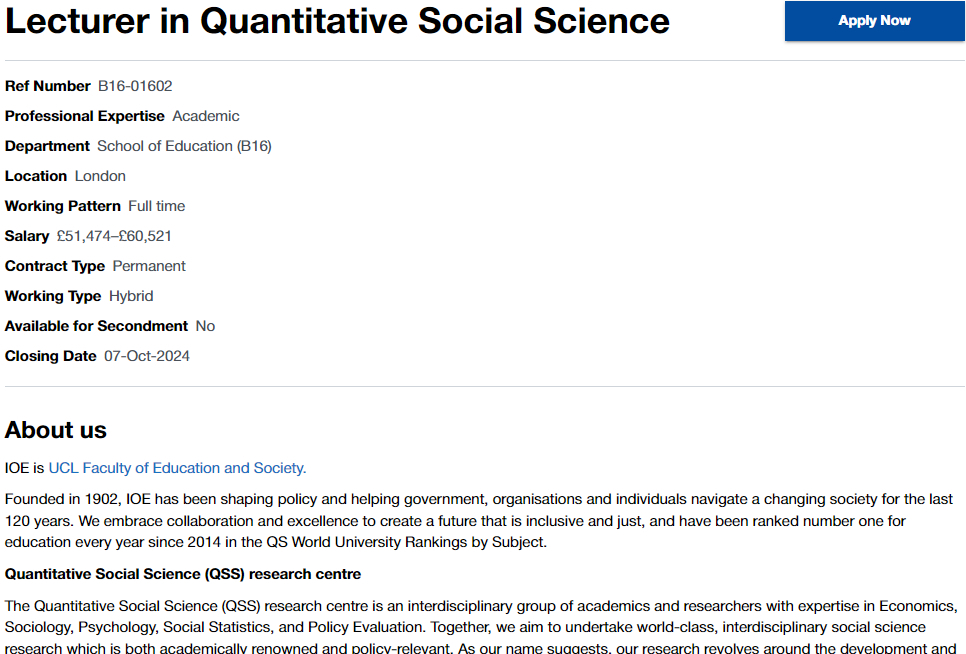Click the Full time working pattern value

point(156,206)
